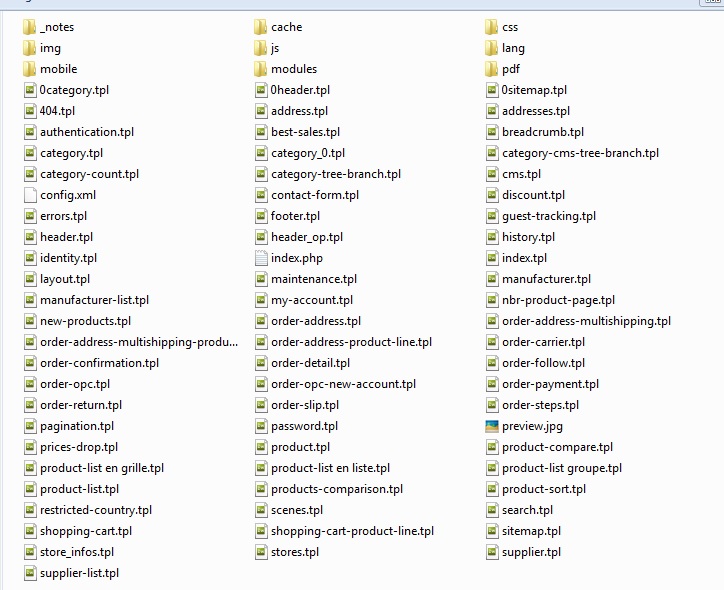This screenshot has width=724, height=590.
Task: Select the supplier-list.tpl file icon
Action: click(x=30, y=573)
